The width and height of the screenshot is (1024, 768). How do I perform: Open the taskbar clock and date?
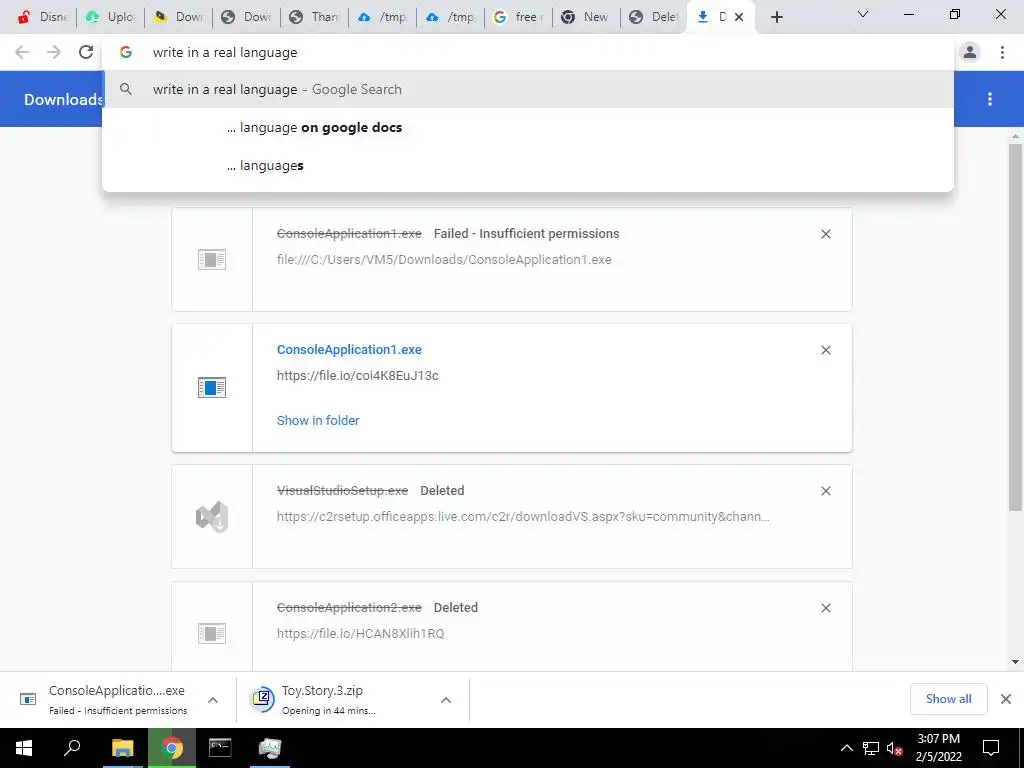(938, 748)
